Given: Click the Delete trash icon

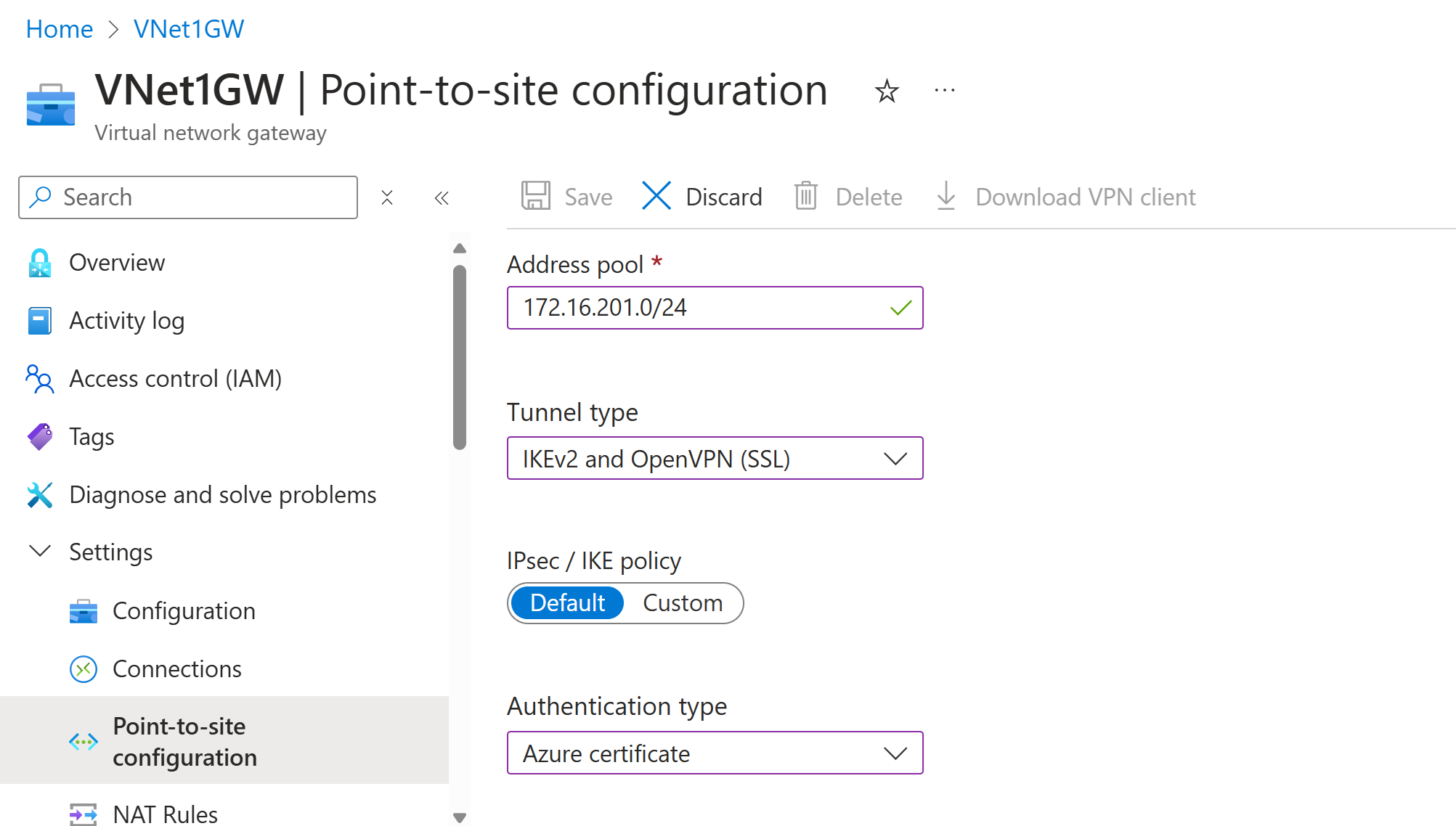Looking at the screenshot, I should (806, 196).
